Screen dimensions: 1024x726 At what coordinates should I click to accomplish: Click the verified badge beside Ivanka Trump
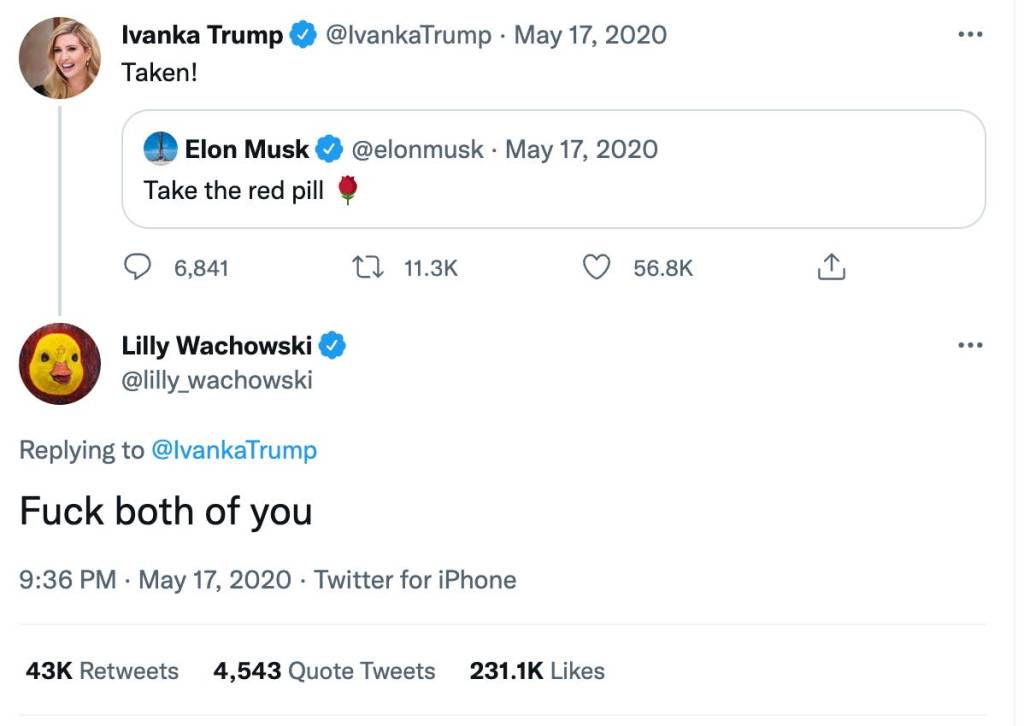pos(301,36)
